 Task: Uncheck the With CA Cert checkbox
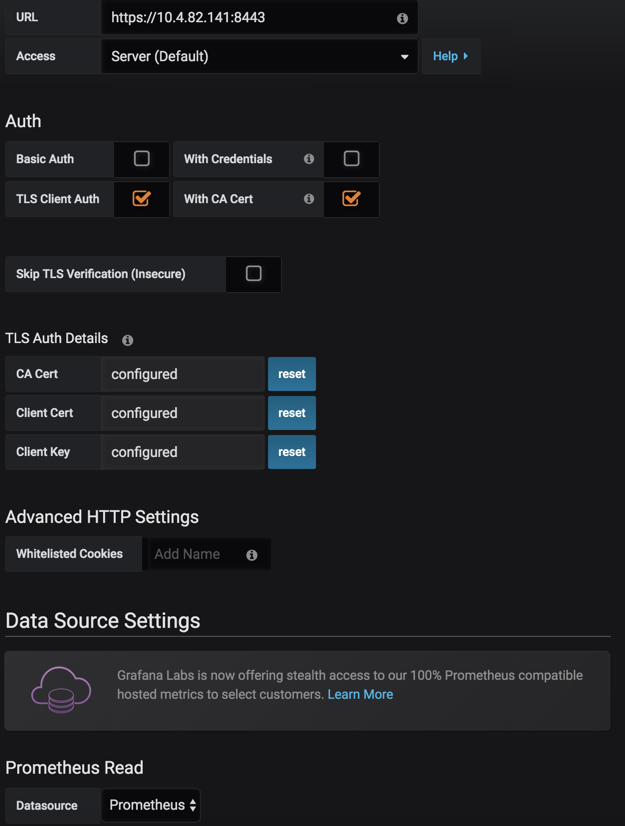[x=351, y=199]
